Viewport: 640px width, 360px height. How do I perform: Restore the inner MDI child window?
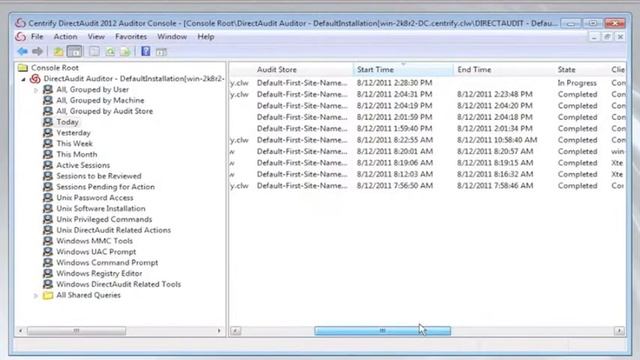(607, 37)
